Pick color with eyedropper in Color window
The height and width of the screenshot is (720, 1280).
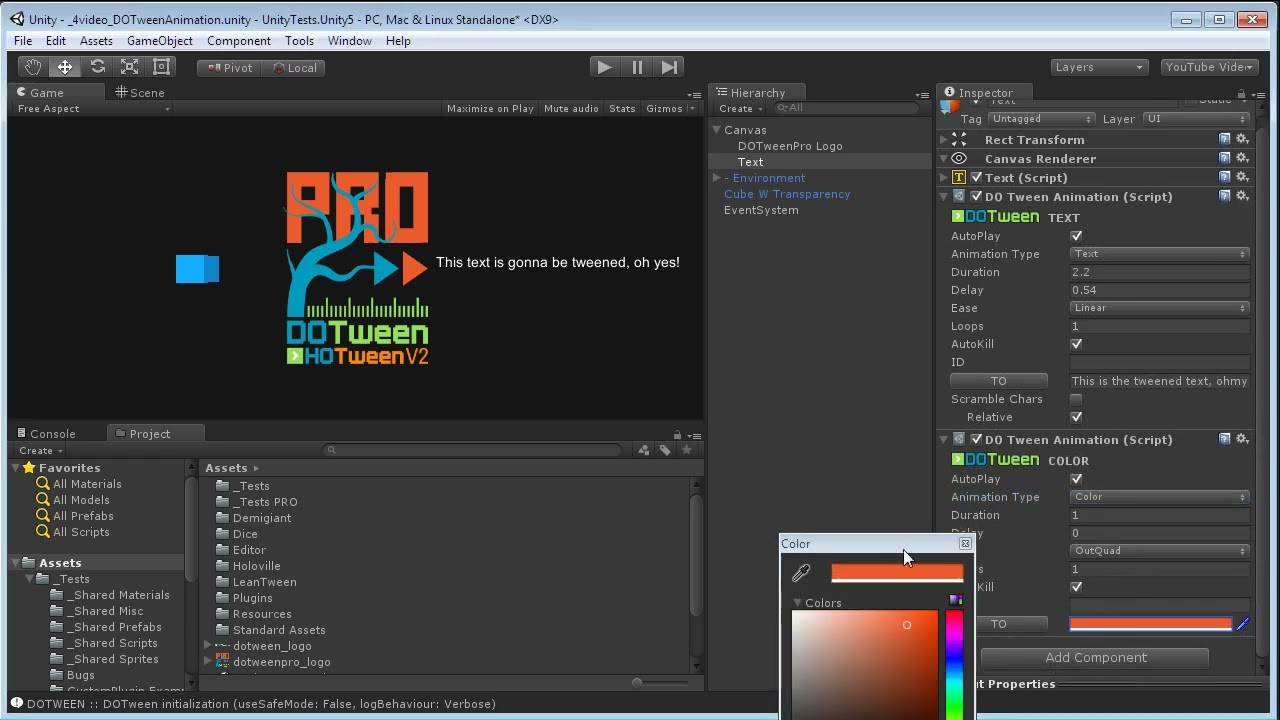tap(801, 573)
